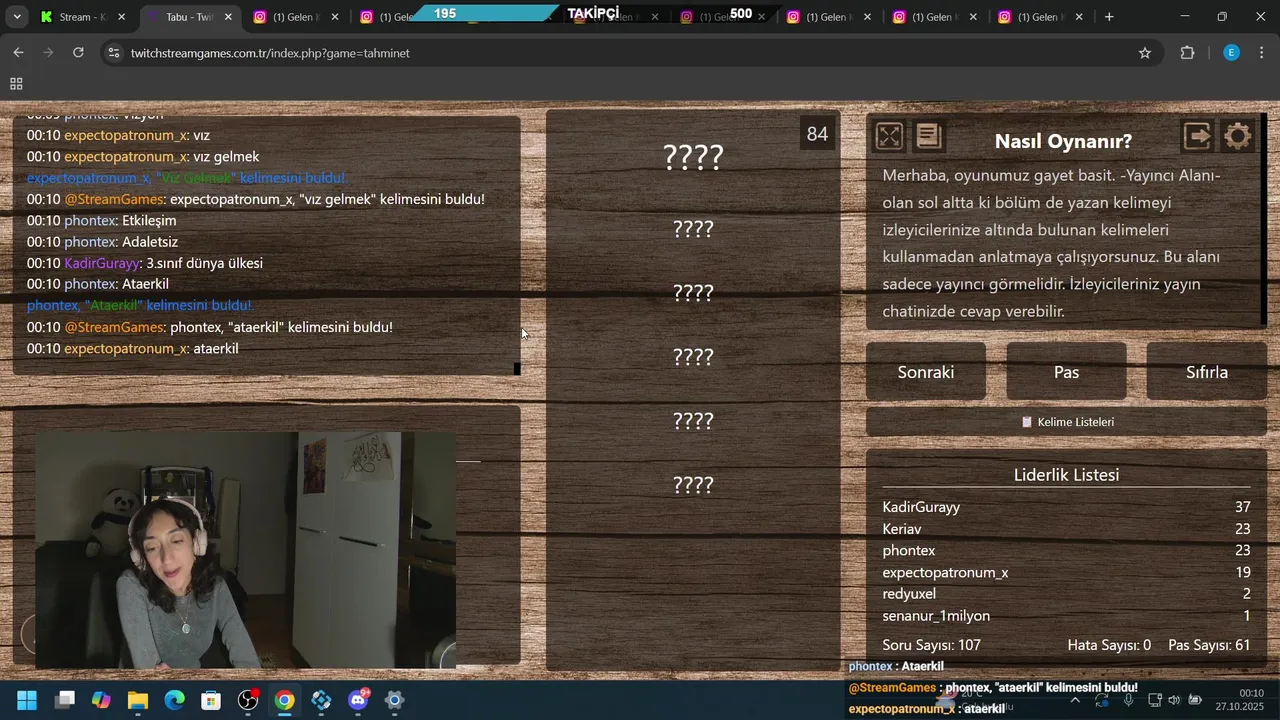Open Settings gear on taskbar
The width and height of the screenshot is (1280, 720).
[x=395, y=700]
